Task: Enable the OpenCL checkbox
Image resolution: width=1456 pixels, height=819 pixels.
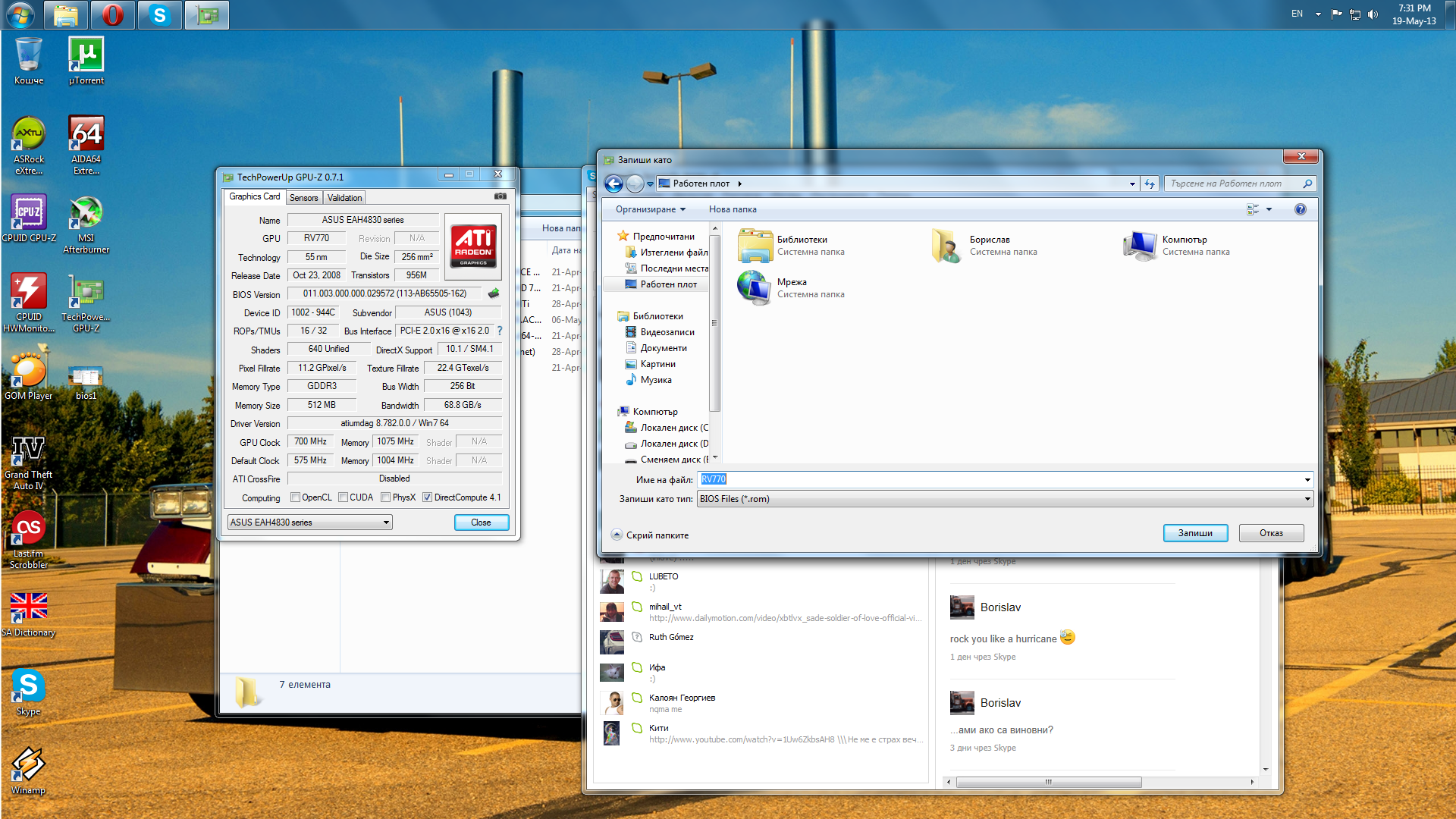Action: [296, 497]
